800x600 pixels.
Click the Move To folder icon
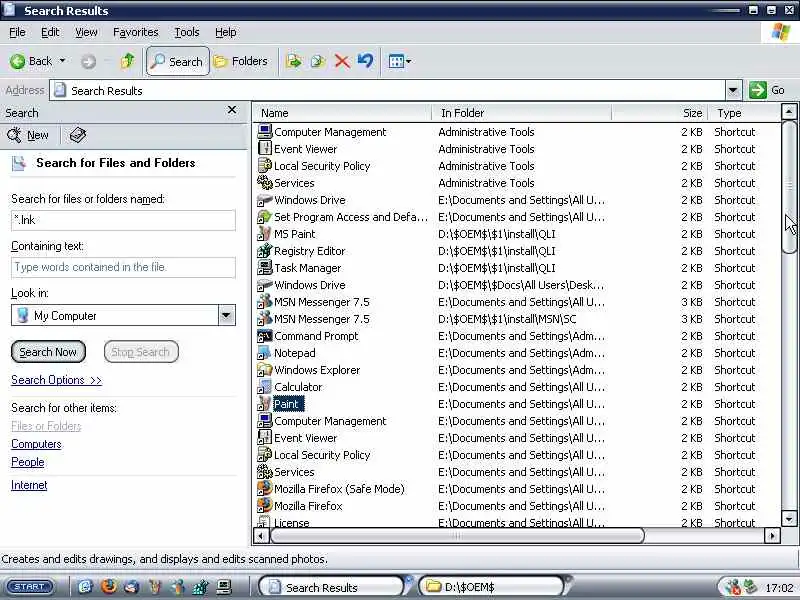[x=294, y=61]
